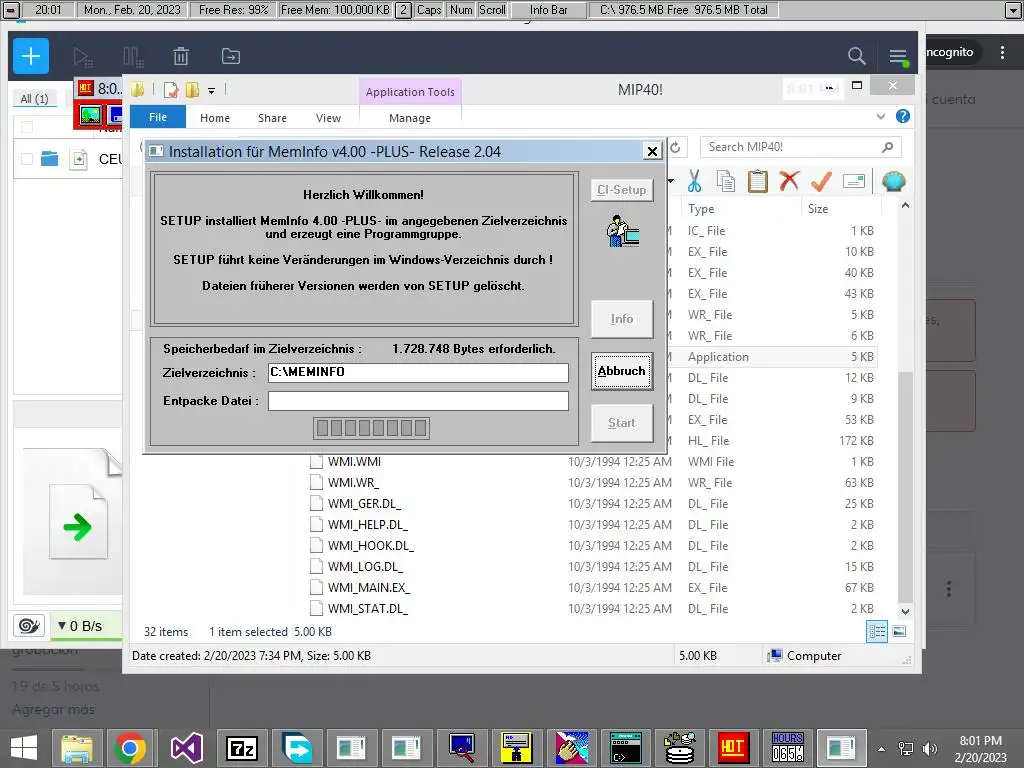This screenshot has width=1024, height=768.
Task: Select the WMI_GER.DL_ file
Action: point(364,504)
